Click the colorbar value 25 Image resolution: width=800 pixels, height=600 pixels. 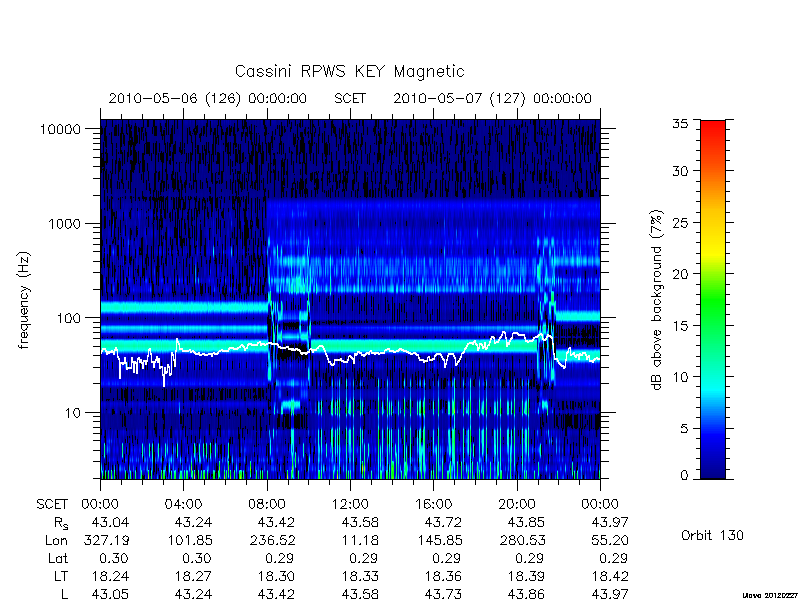click(680, 223)
